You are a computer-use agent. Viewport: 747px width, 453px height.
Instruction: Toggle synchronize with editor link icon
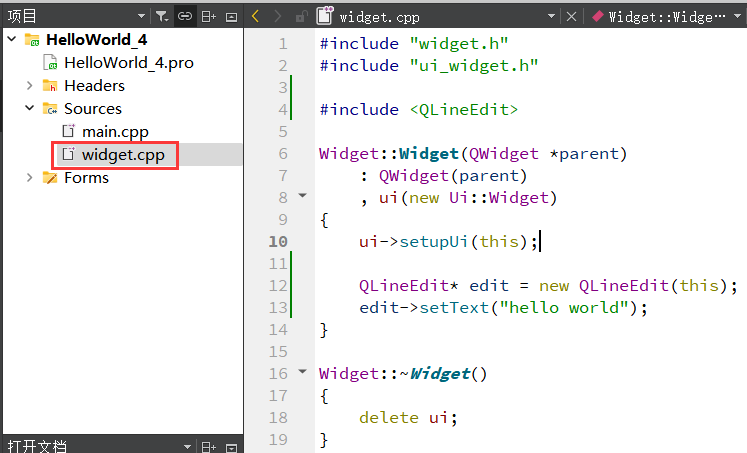tap(185, 17)
